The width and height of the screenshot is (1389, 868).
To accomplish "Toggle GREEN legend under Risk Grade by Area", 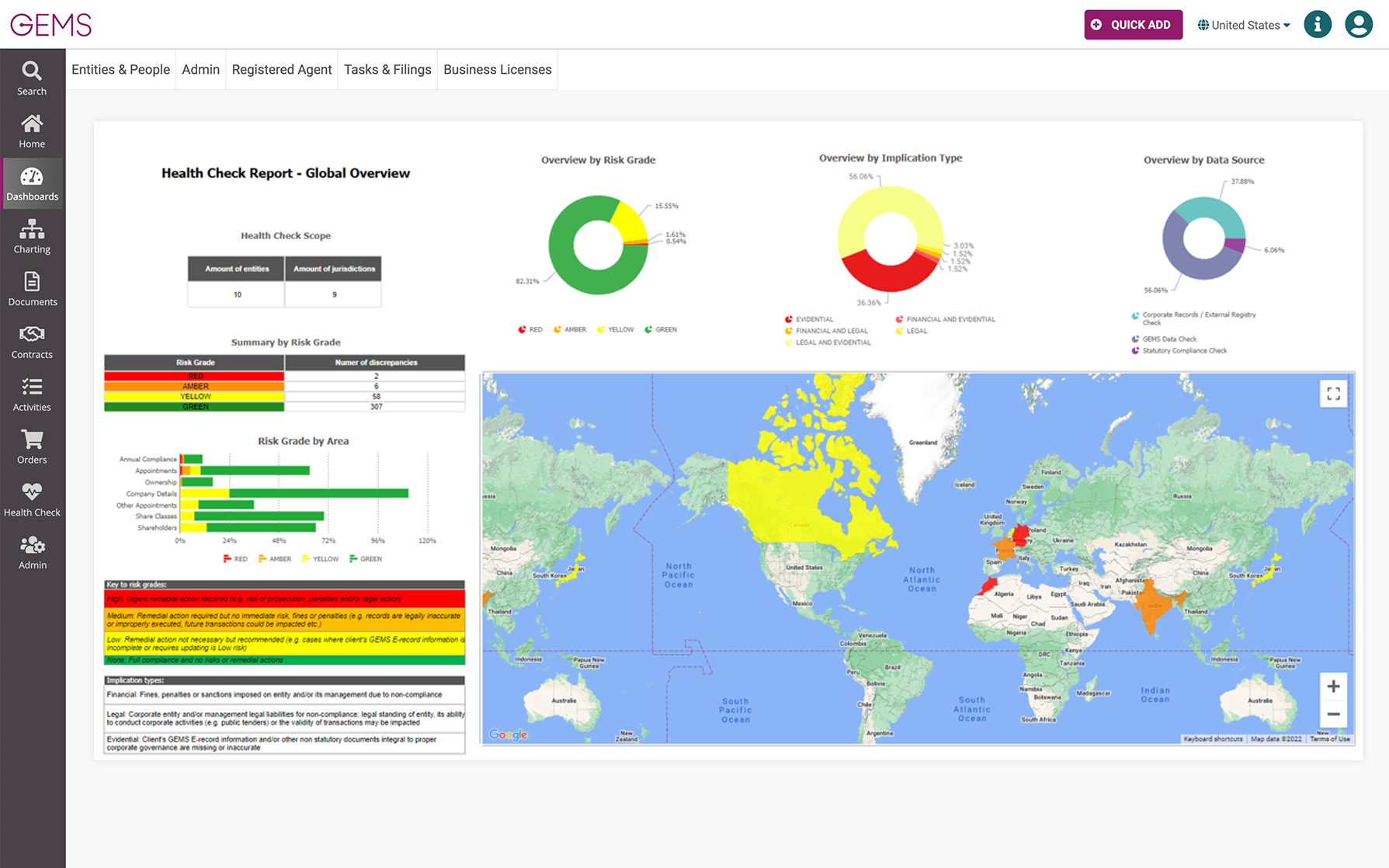I will [366, 559].
